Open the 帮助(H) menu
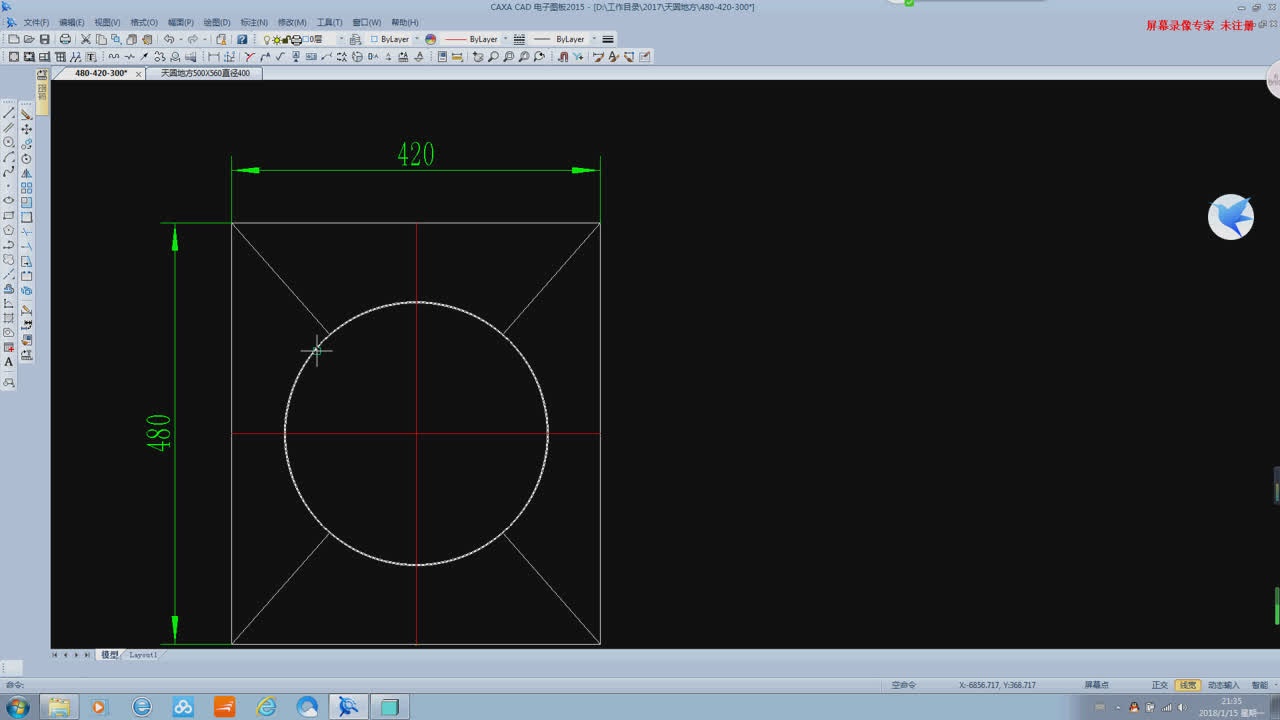Viewport: 1280px width, 720px height. 405,22
